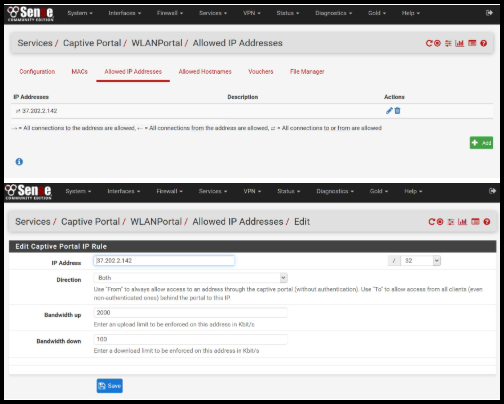The height and width of the screenshot is (404, 504).
Task: Open the Services menu on the Edit page
Action: (x=213, y=191)
